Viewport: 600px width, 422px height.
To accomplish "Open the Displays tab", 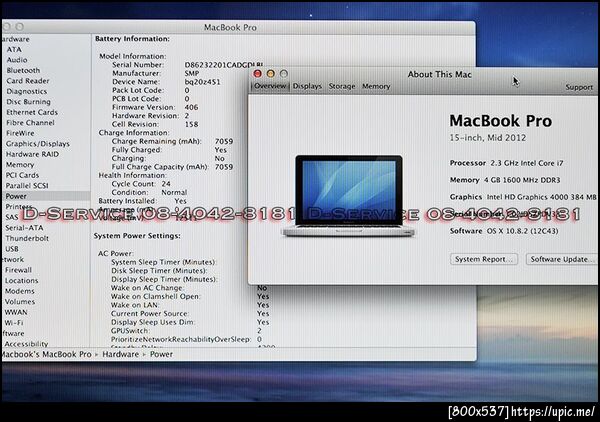I will (x=307, y=86).
